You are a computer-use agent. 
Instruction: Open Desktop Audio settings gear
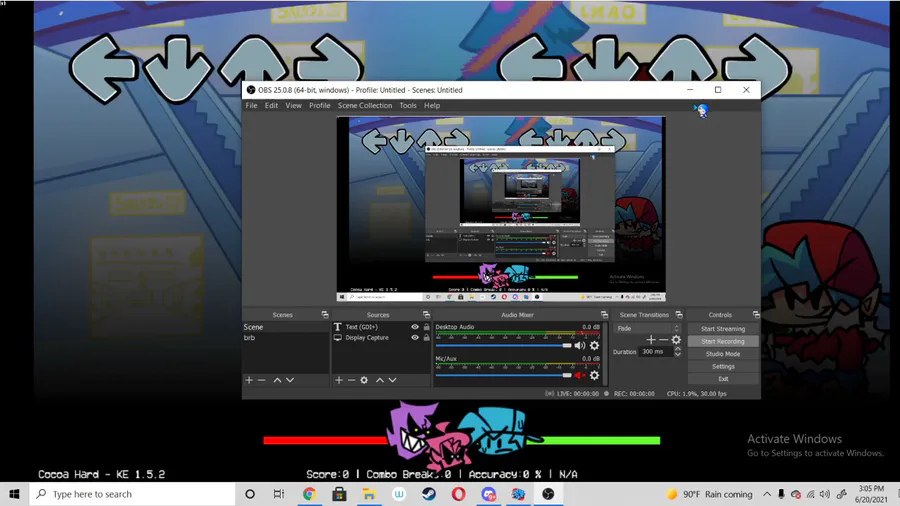[594, 345]
